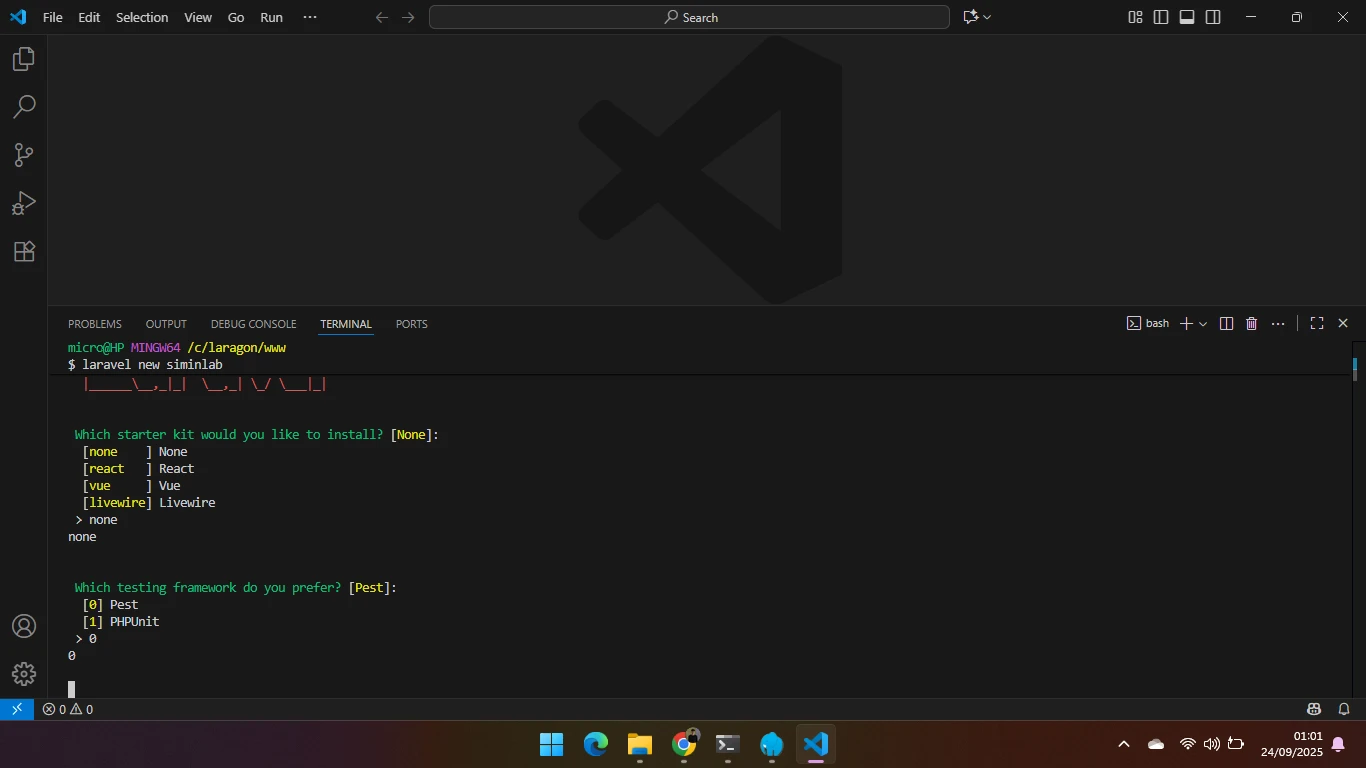Click the Search command center field
Viewport: 1366px width, 768px height.
pyautogui.click(x=689, y=17)
